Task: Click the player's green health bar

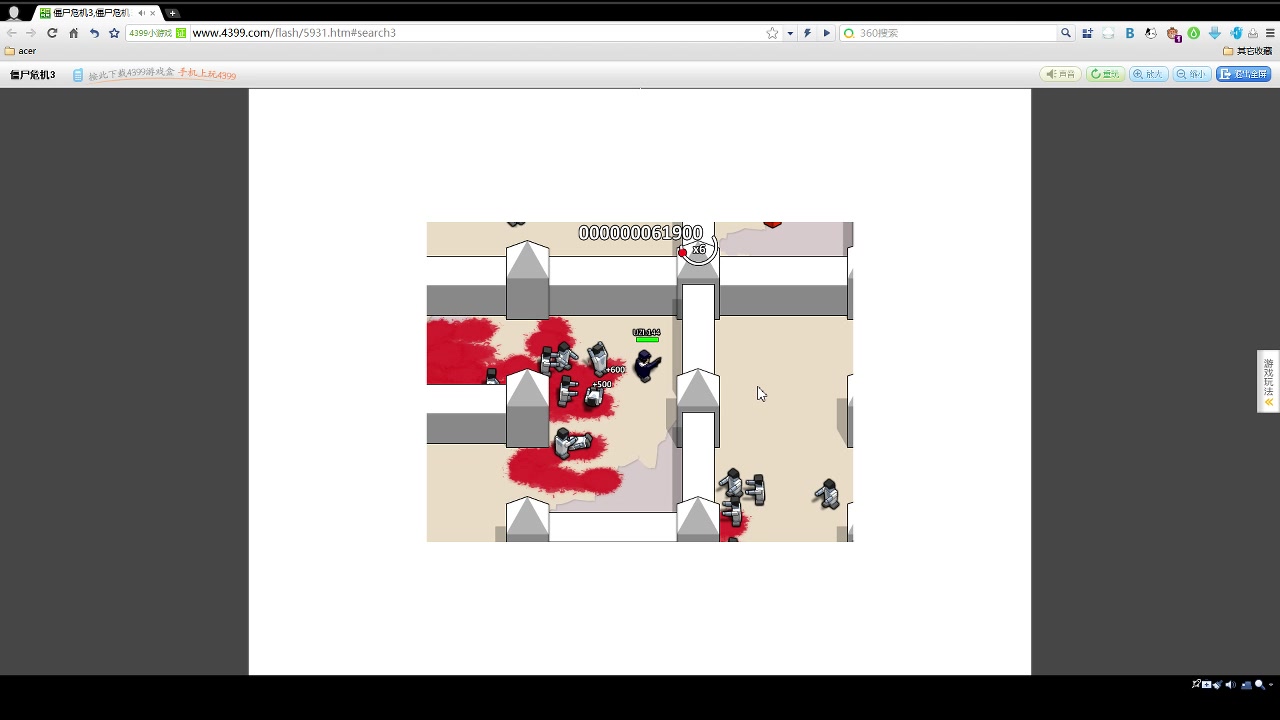Action: [x=647, y=340]
